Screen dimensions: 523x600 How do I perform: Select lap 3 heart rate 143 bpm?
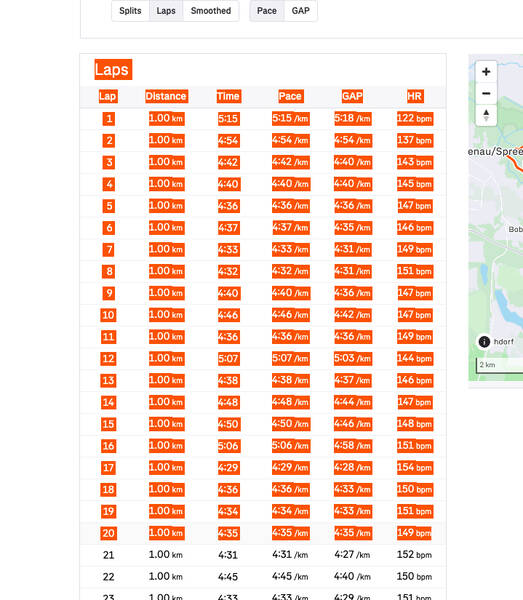pyautogui.click(x=415, y=162)
